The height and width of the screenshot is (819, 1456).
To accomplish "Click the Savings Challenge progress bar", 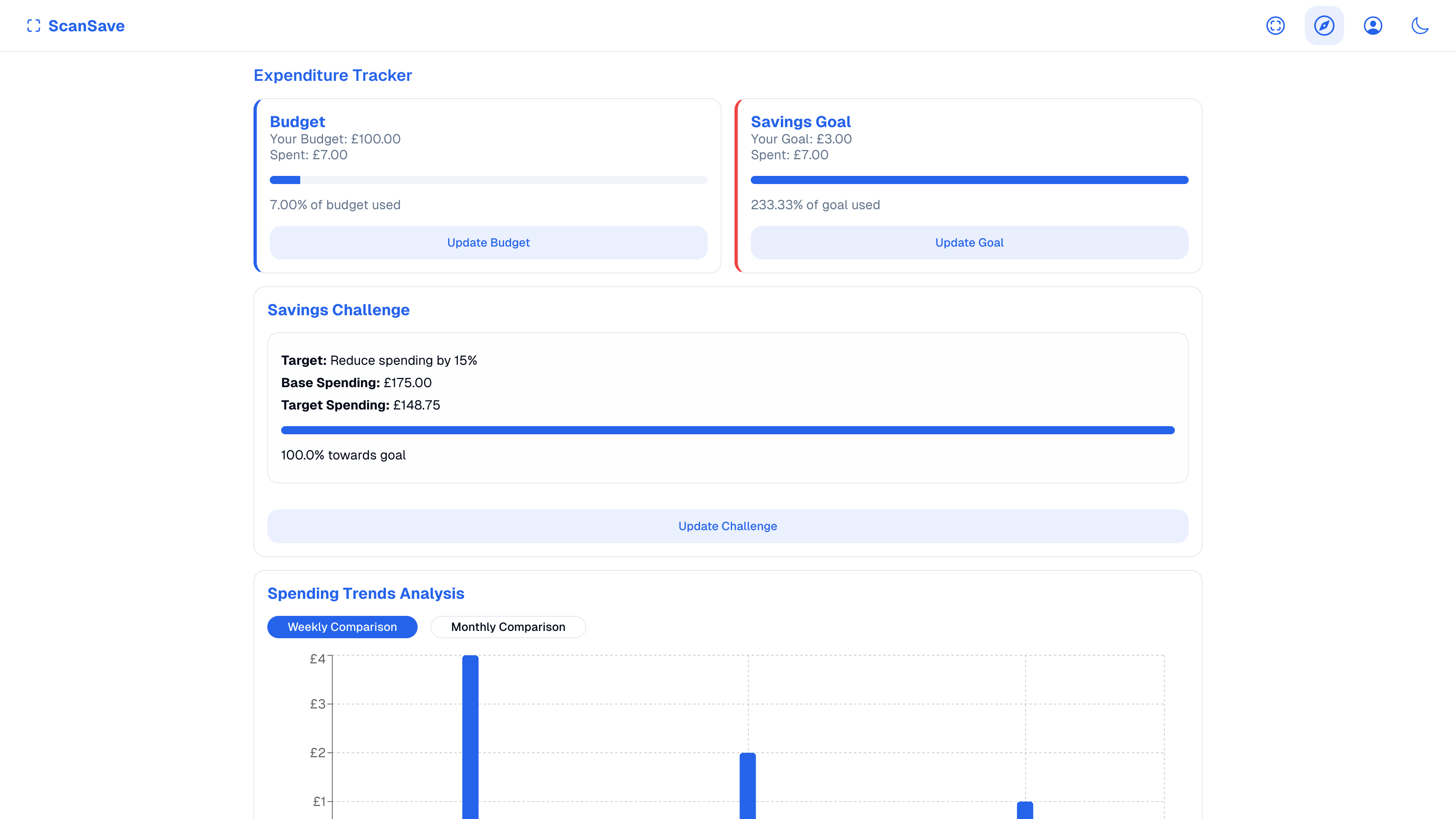I will click(x=728, y=430).
